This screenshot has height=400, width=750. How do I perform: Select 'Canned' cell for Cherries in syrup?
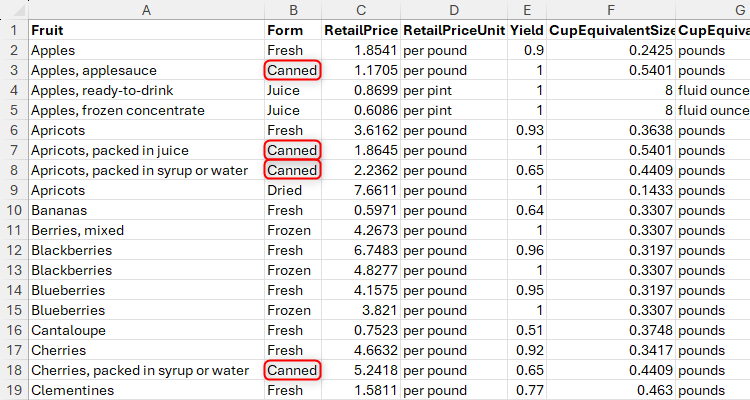(292, 370)
